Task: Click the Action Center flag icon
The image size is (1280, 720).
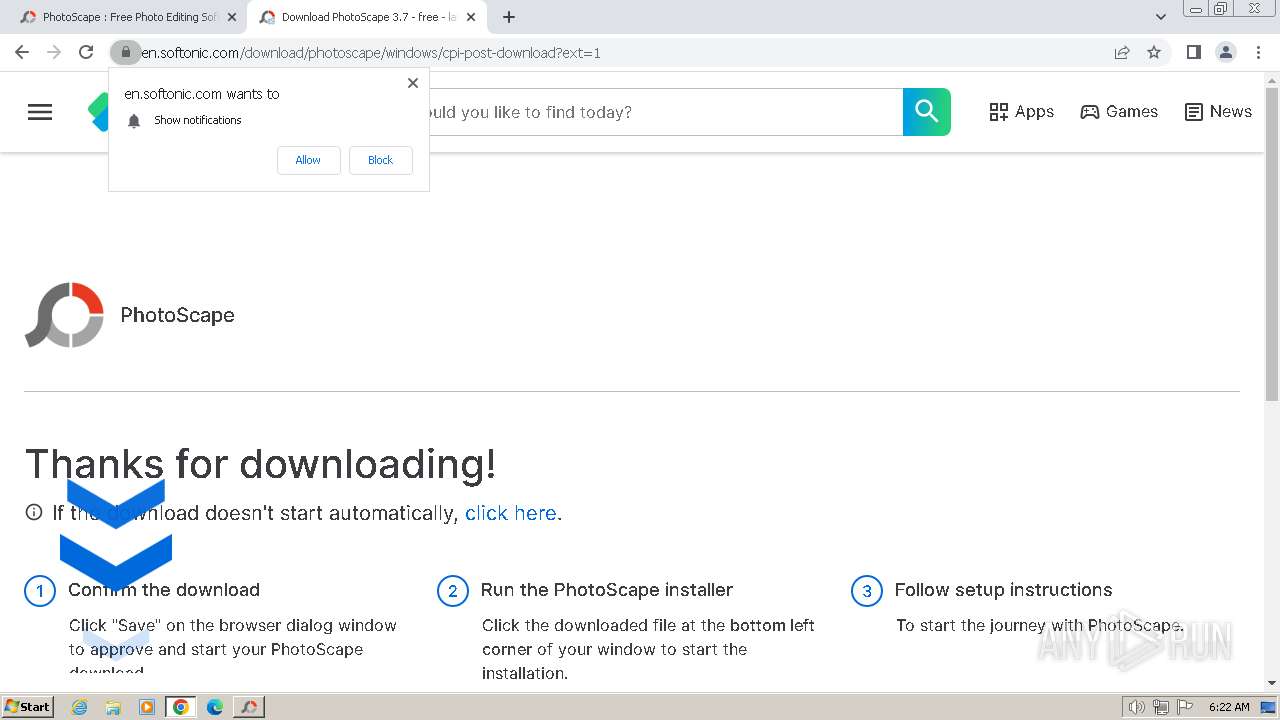Action: 1186,707
